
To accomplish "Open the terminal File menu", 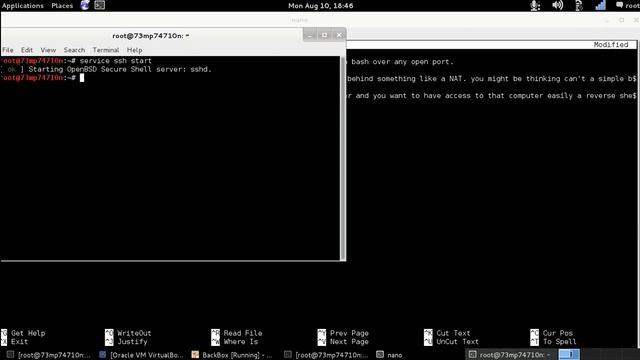I will click(8, 50).
